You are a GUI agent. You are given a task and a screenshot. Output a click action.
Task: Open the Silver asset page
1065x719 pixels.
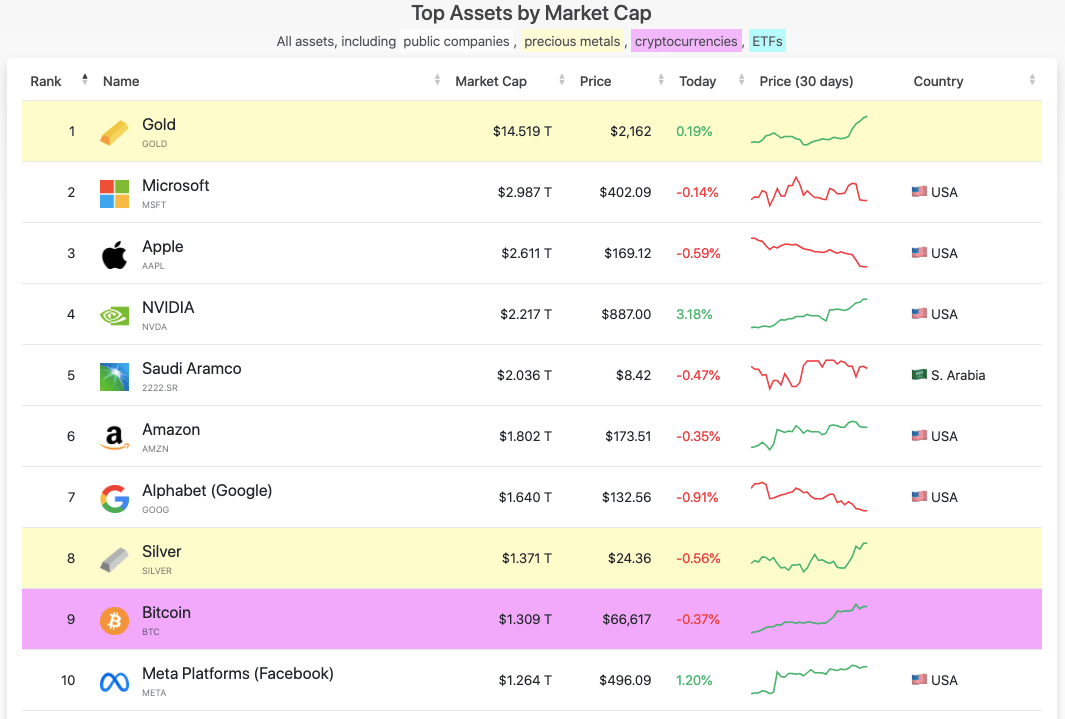tap(162, 552)
